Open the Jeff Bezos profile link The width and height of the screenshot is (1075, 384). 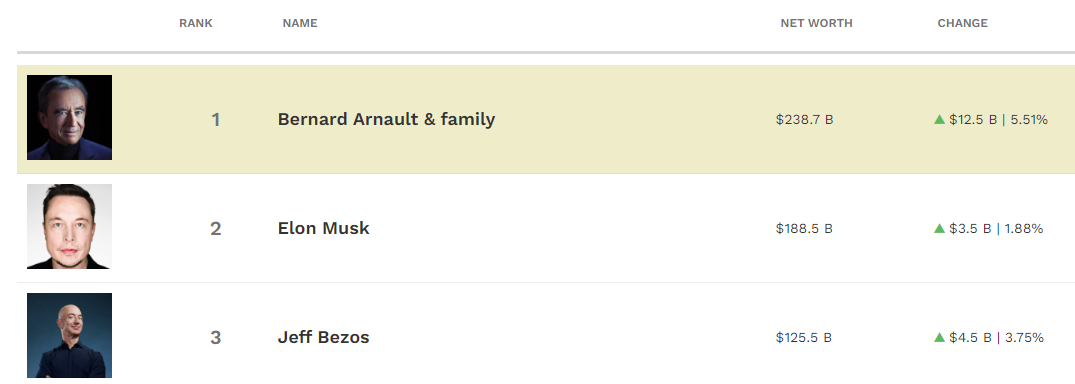coord(324,337)
